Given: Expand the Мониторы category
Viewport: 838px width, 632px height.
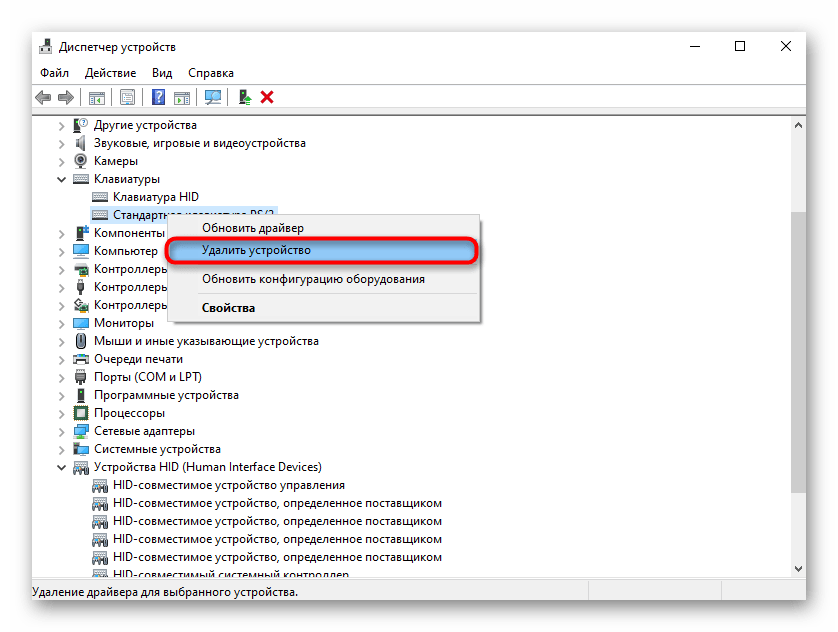Looking at the screenshot, I should (62, 322).
